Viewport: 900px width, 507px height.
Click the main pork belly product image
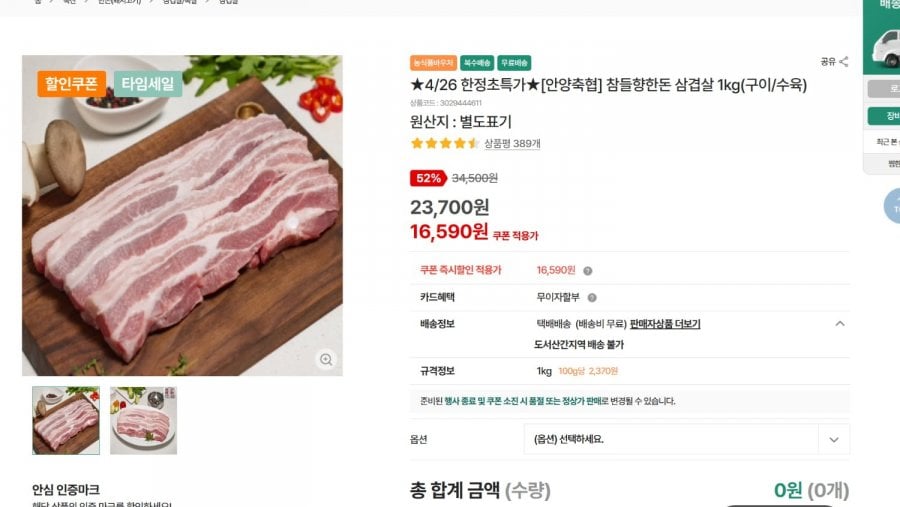tap(182, 215)
